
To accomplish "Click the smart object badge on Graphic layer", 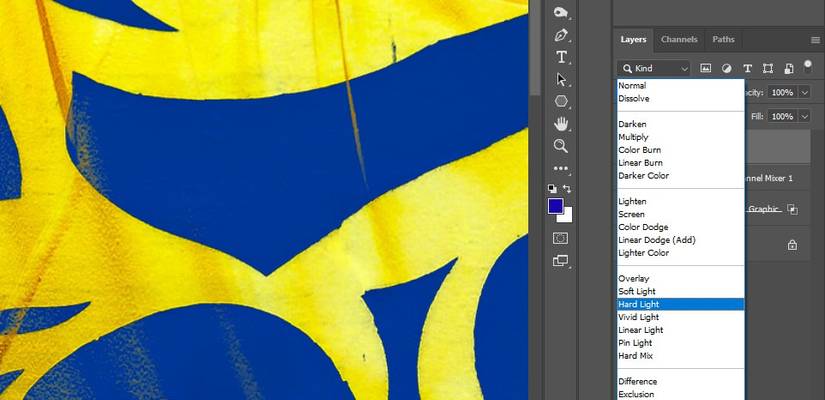I will tap(792, 209).
